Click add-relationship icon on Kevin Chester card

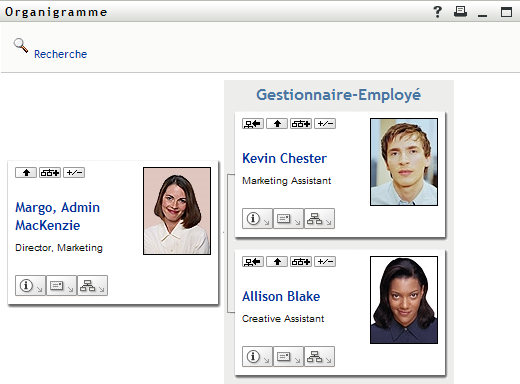pyautogui.click(x=301, y=124)
